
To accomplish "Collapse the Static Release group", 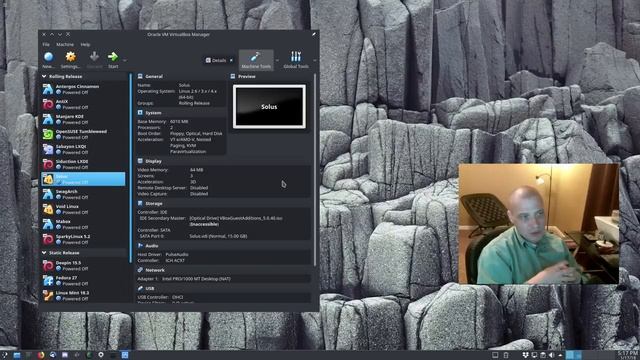I will pyautogui.click(x=44, y=253).
